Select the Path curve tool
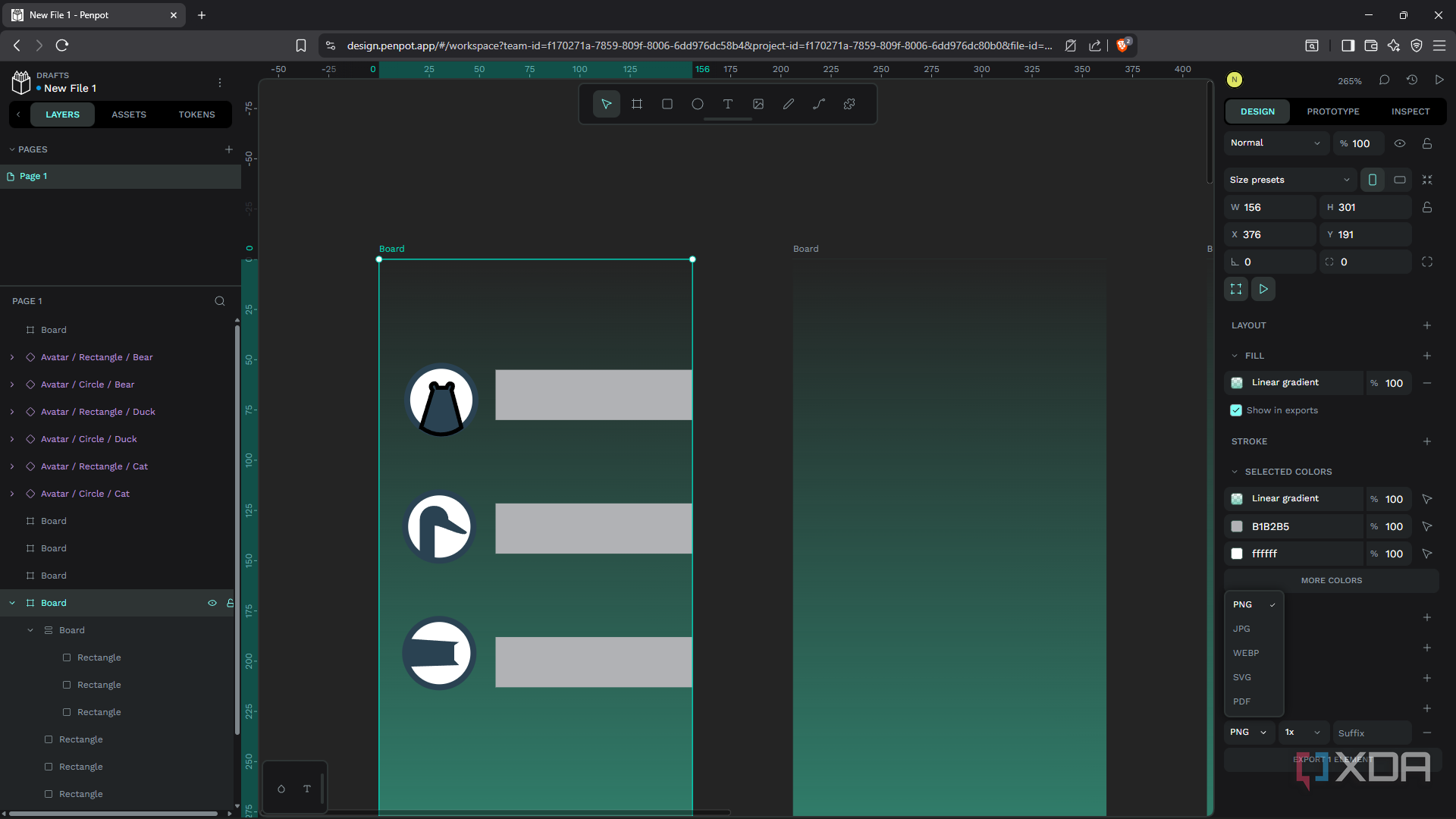1456x819 pixels. [x=819, y=104]
